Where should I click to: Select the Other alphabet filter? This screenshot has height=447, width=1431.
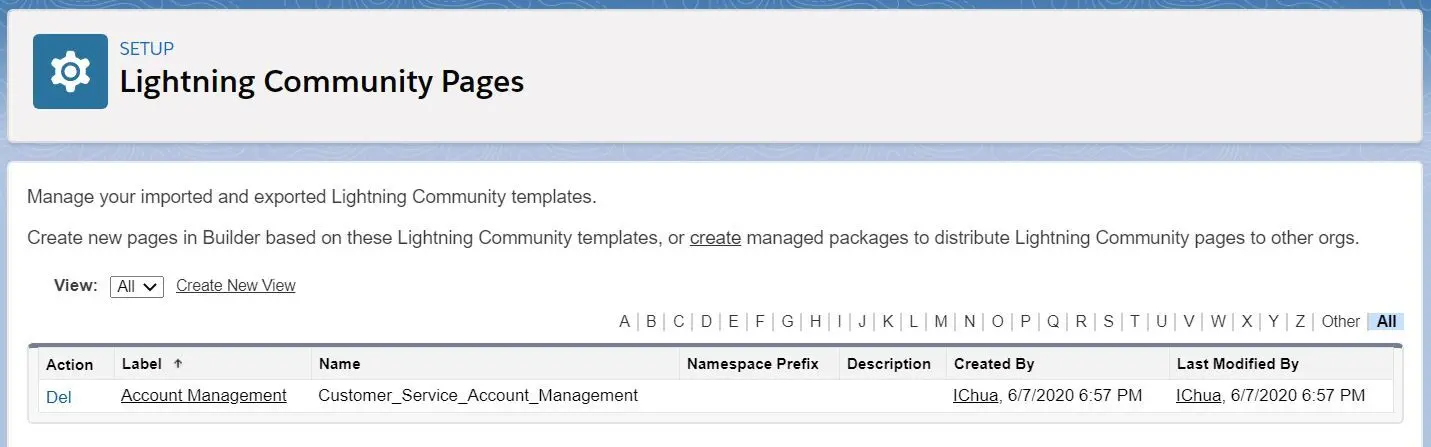coord(1341,321)
